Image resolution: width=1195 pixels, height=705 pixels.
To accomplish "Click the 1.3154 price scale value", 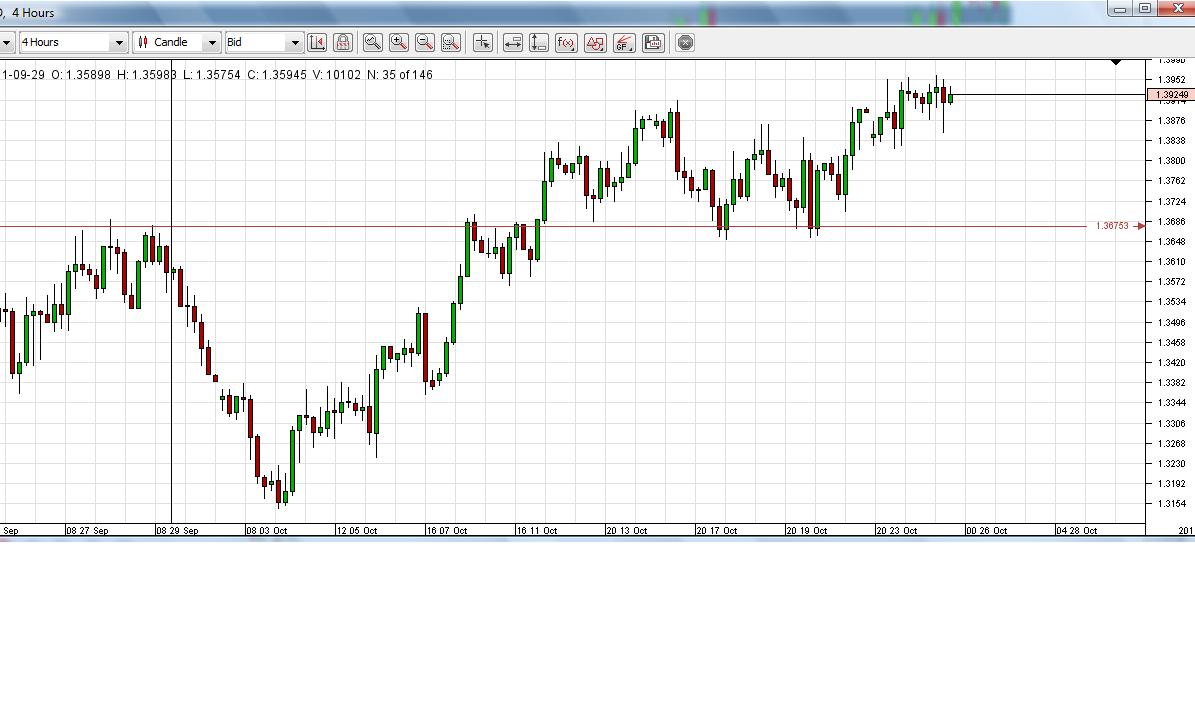I will pos(1171,504).
